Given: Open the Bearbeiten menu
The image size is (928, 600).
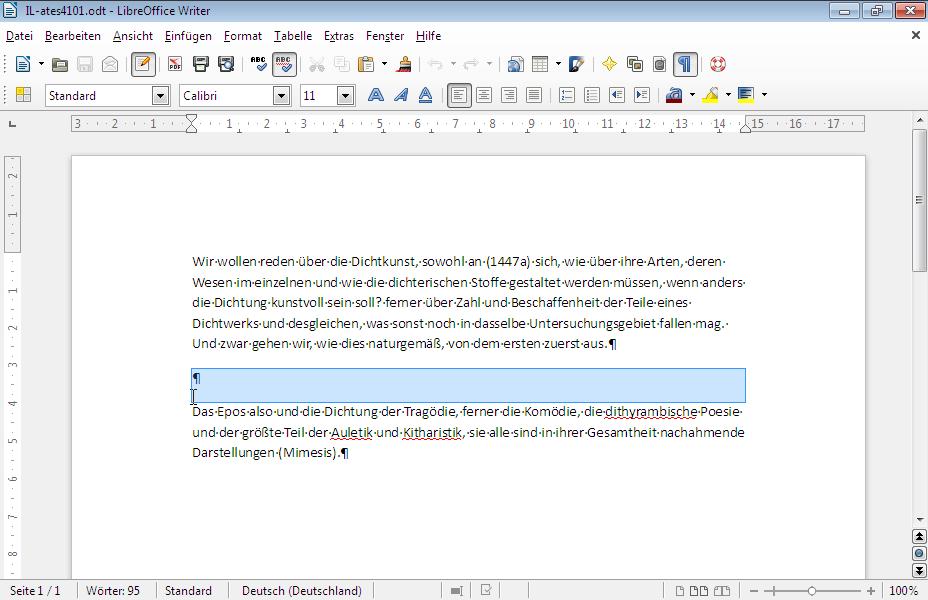Looking at the screenshot, I should pos(73,36).
